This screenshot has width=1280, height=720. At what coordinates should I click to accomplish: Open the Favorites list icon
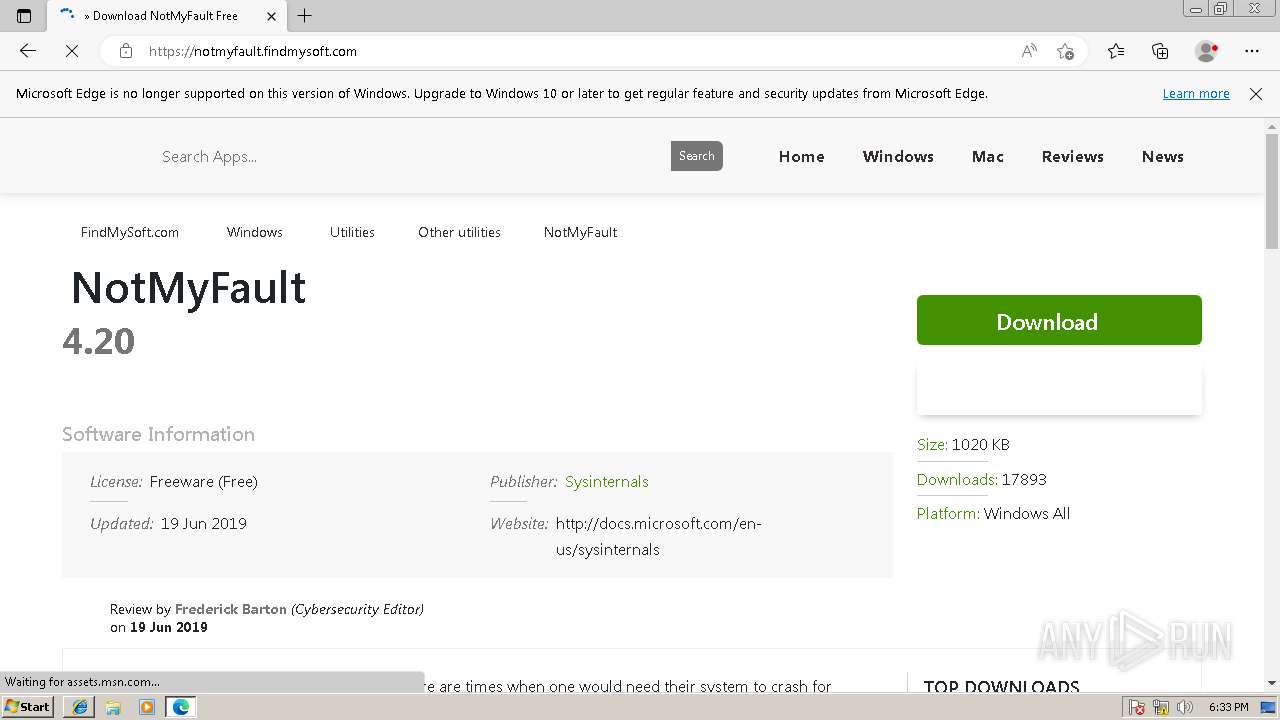coord(1116,51)
